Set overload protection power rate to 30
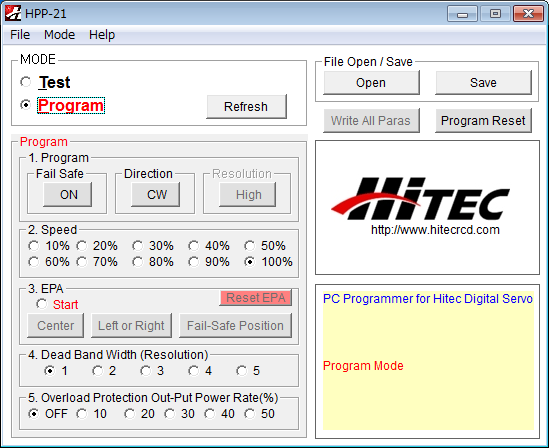This screenshot has height=448, width=549. (170, 414)
